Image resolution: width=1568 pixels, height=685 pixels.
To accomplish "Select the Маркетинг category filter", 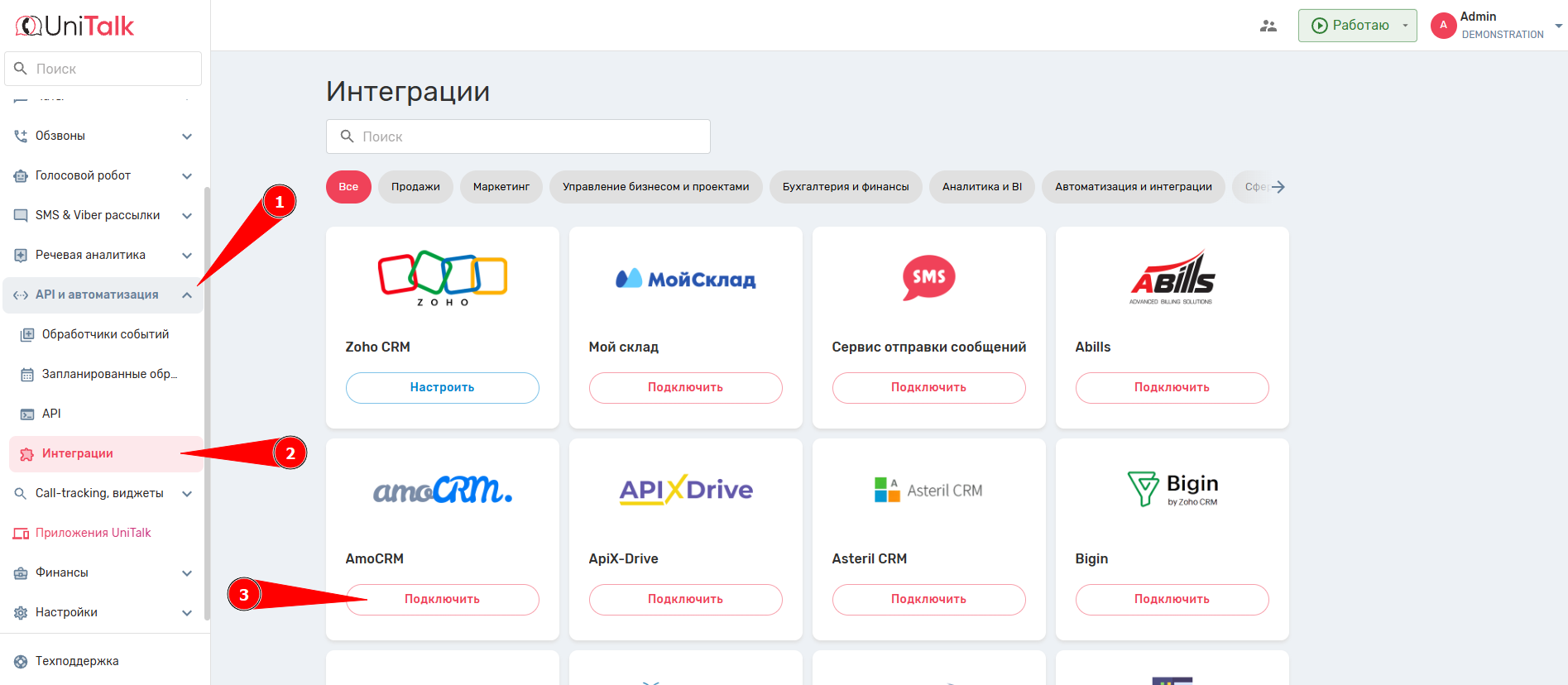I will tap(501, 187).
